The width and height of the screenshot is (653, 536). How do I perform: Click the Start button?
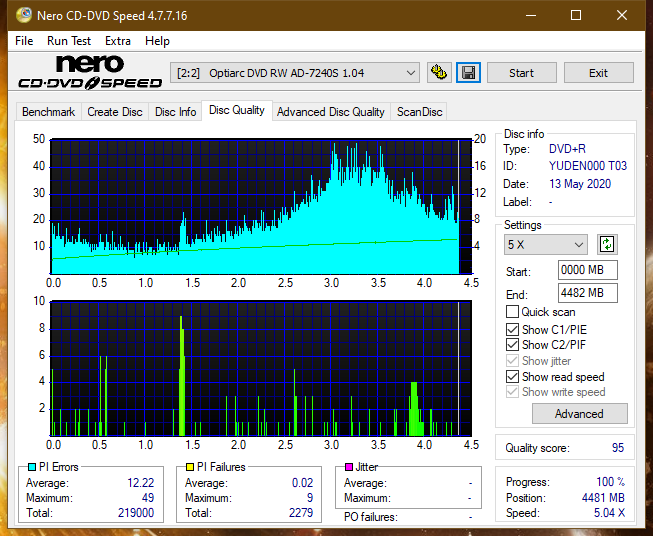click(x=521, y=73)
